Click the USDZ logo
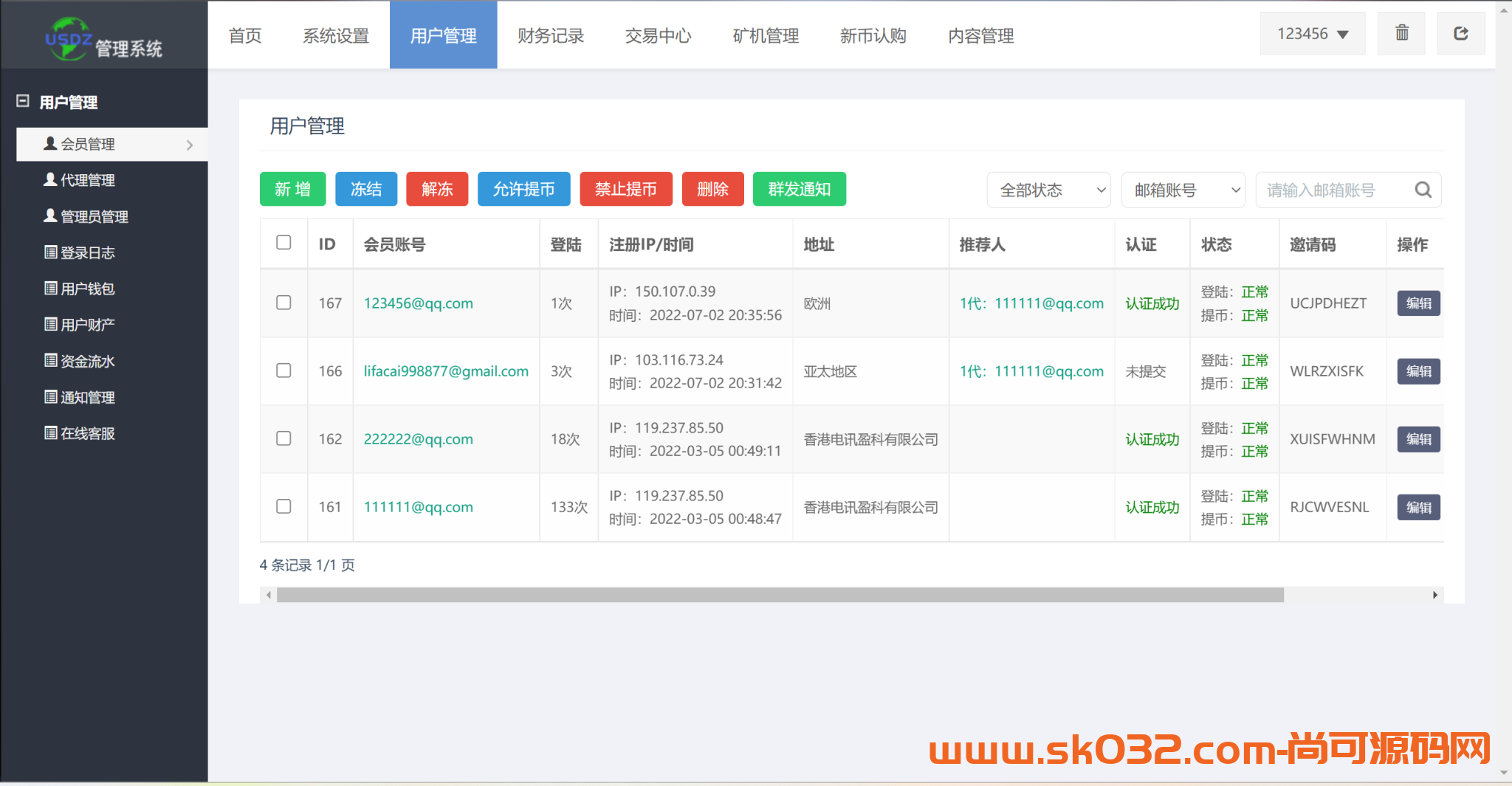The width and height of the screenshot is (1512, 786). 69,38
